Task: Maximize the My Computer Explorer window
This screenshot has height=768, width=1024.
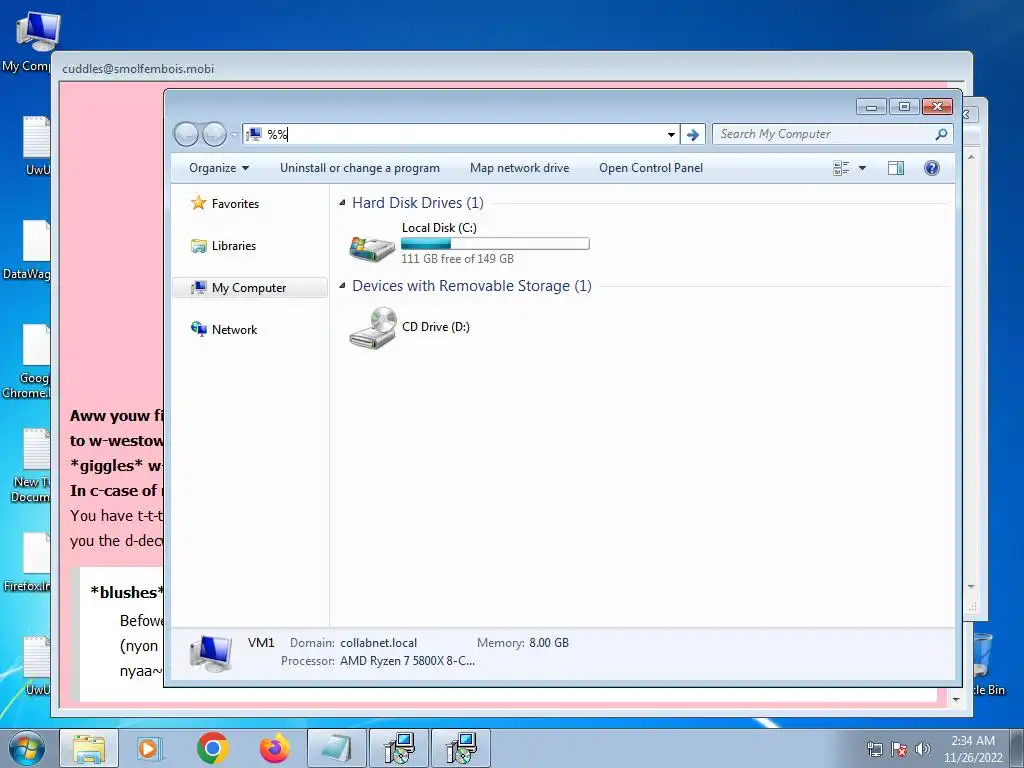Action: click(x=904, y=106)
